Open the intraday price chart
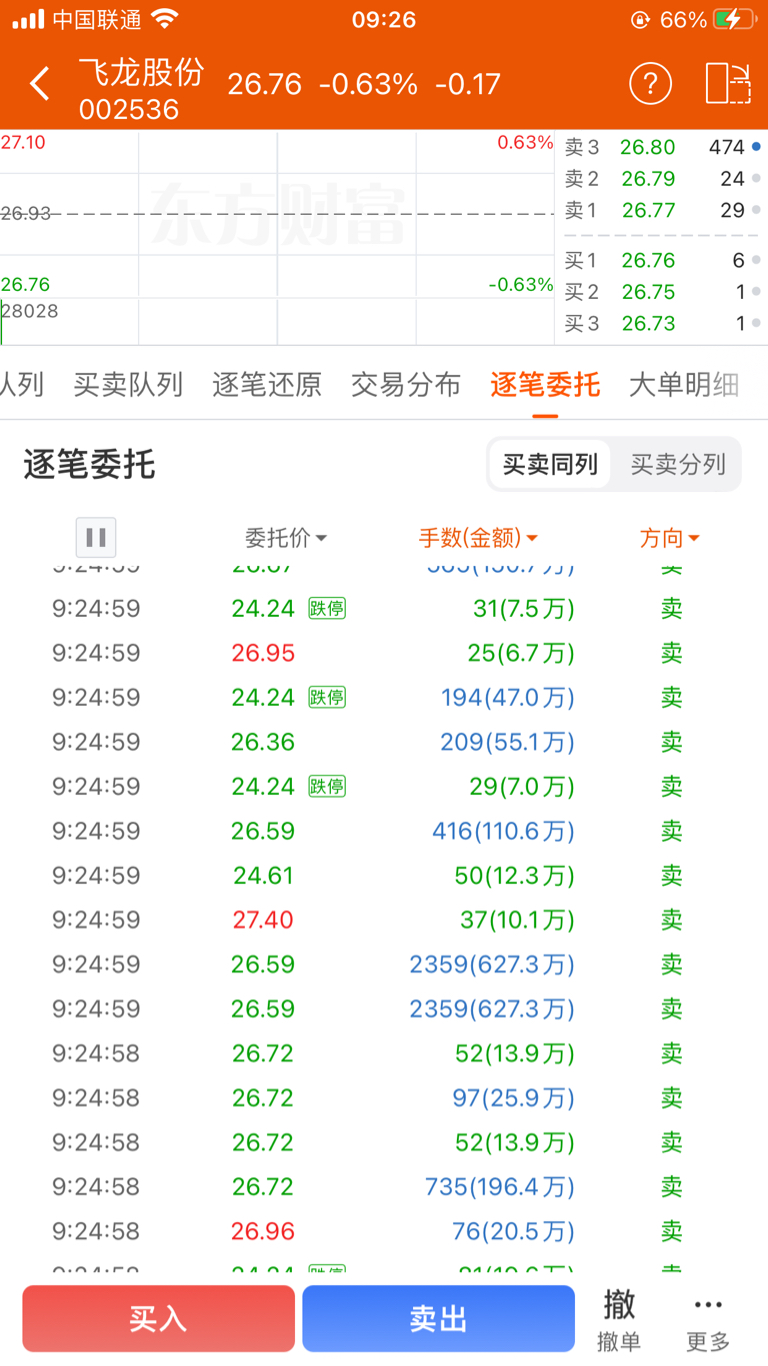 click(x=277, y=237)
